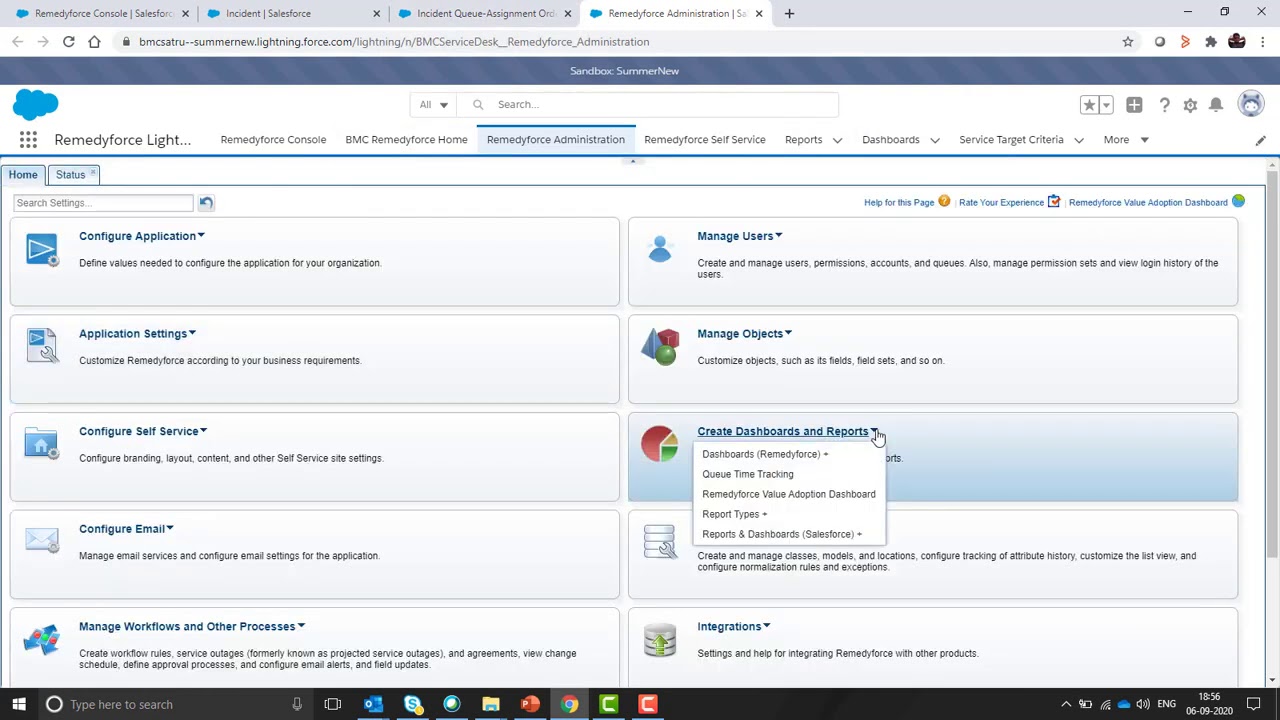
Task: Select Reports & Dashboards (Salesforce) menu item
Action: tap(782, 534)
